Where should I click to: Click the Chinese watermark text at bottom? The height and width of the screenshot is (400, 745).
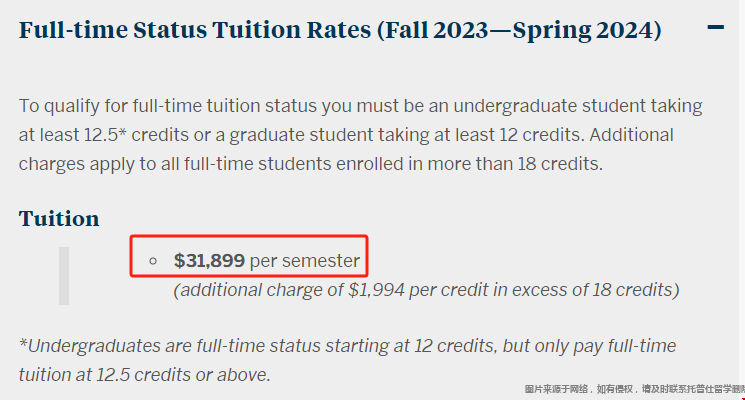[634, 389]
